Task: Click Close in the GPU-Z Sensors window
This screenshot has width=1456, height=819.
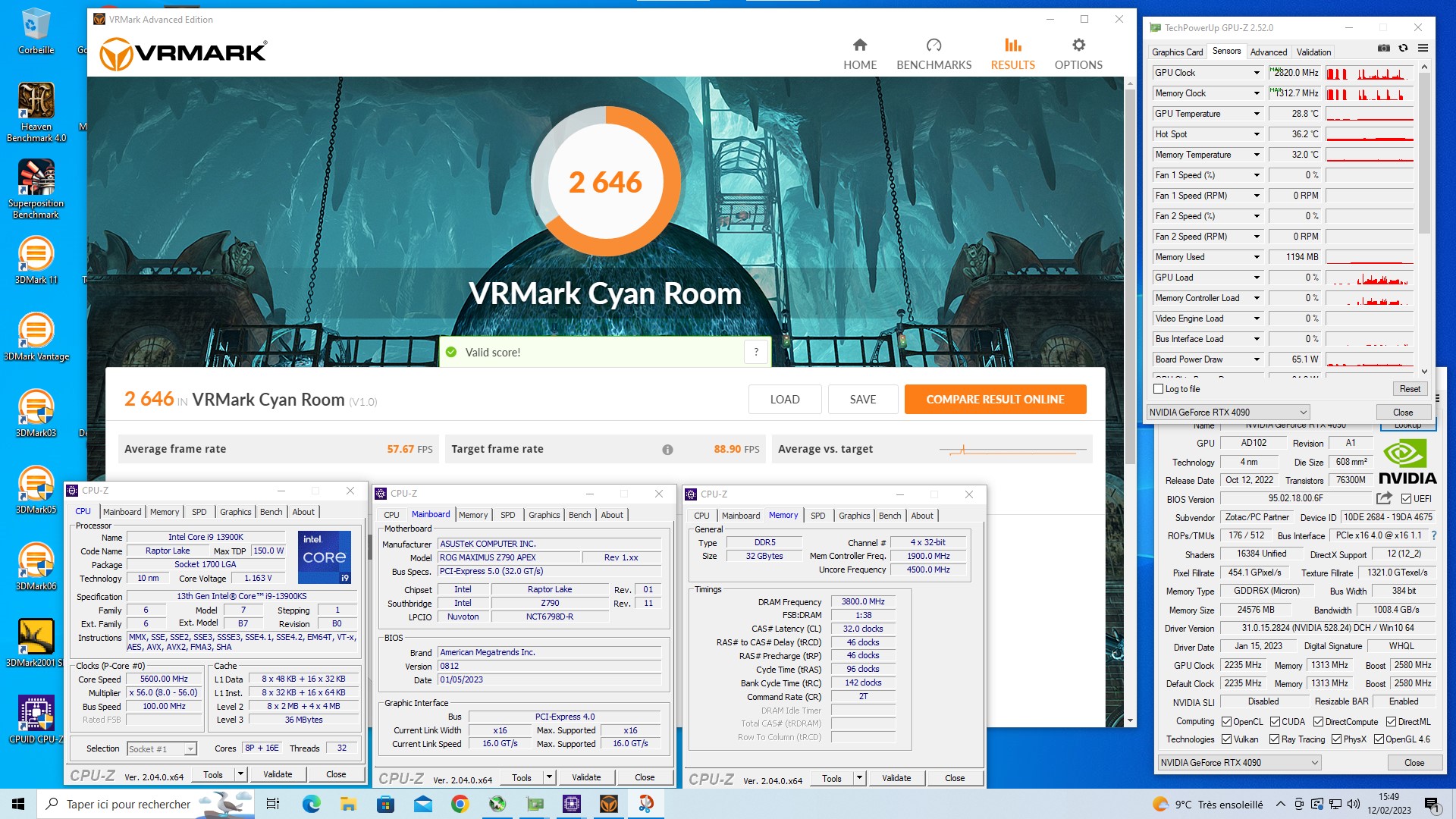Action: [x=1403, y=413]
